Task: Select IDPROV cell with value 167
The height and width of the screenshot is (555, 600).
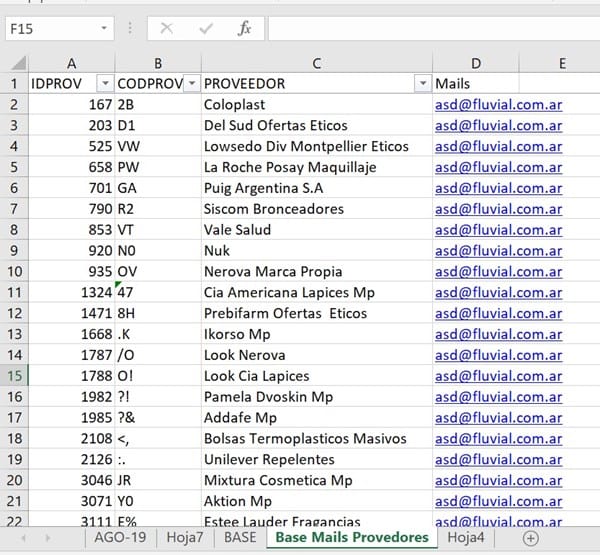Action: tap(72, 105)
